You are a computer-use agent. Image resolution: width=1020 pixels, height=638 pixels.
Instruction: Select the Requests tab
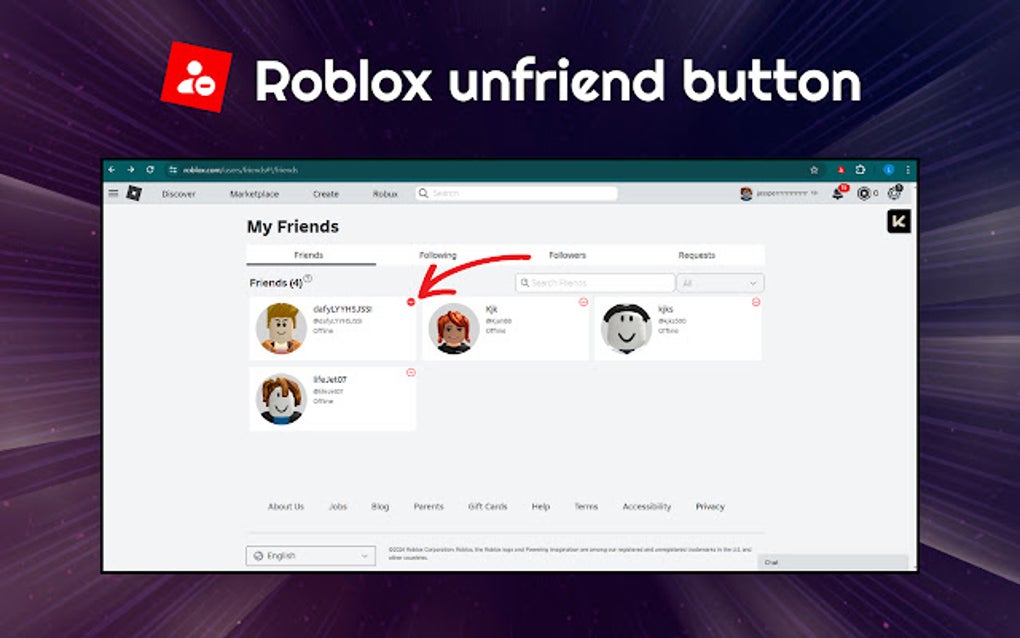(696, 255)
